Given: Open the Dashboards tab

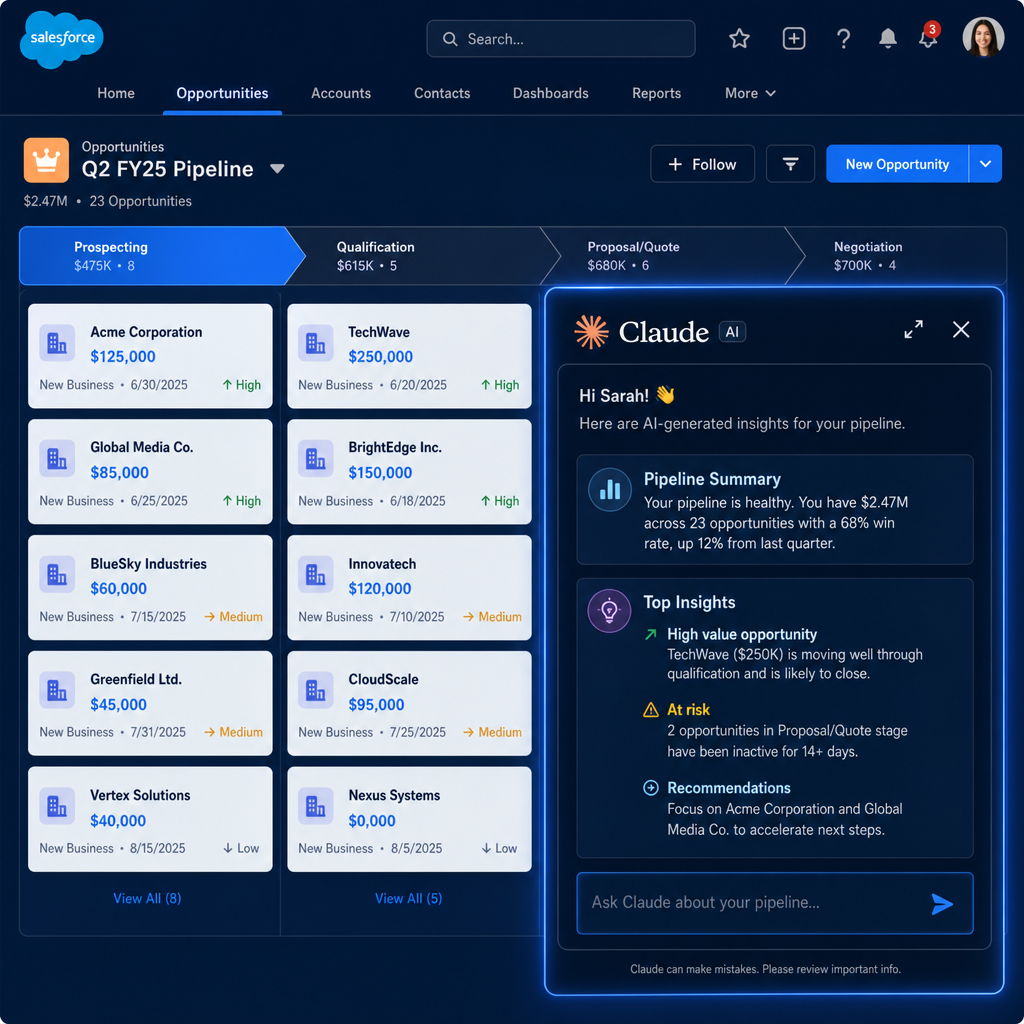Looking at the screenshot, I should pos(551,93).
